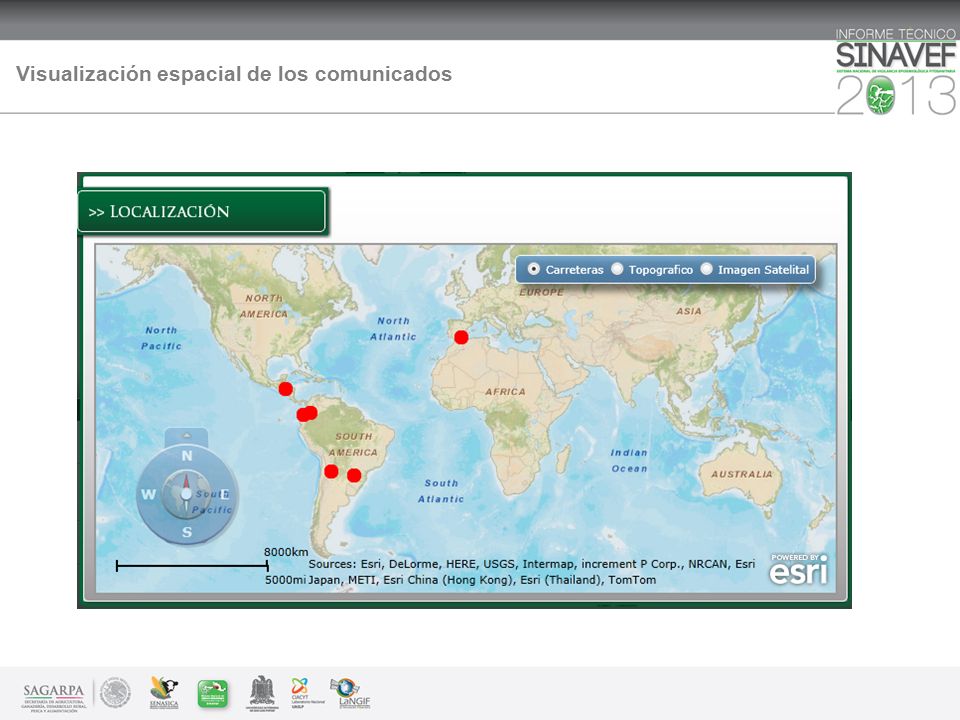This screenshot has height=720, width=960.
Task: Click the NORTH AMERICA map label
Action: (x=264, y=306)
